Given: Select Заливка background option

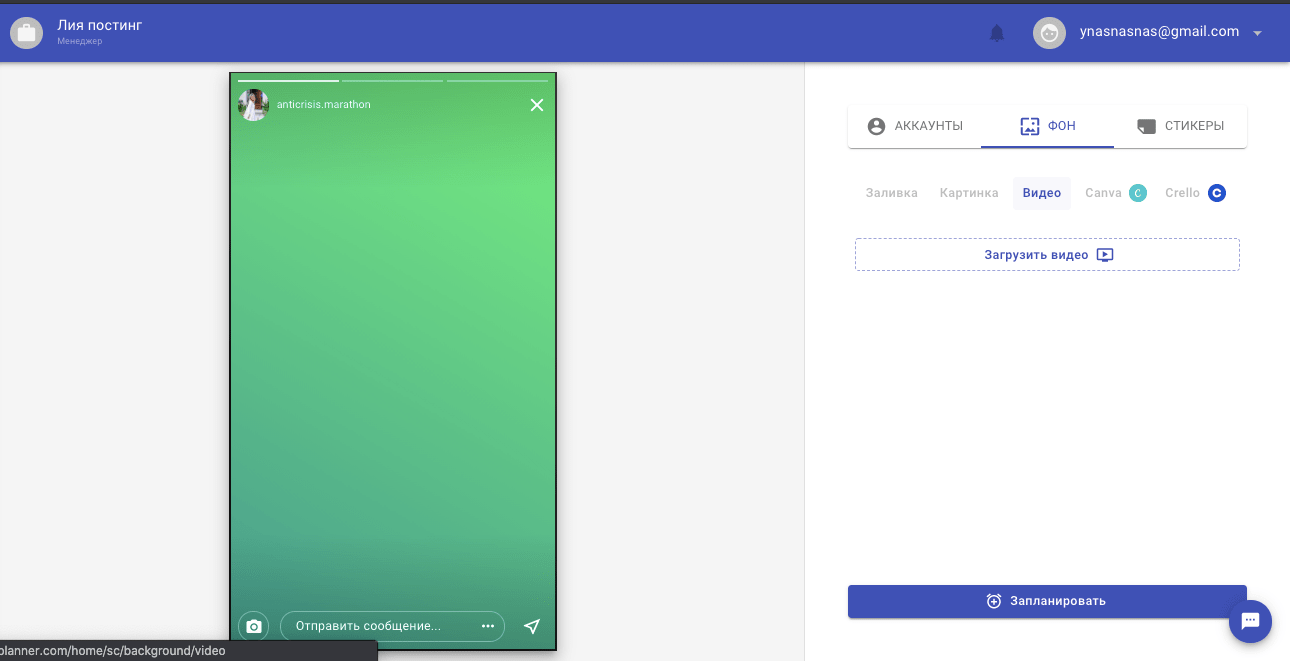Looking at the screenshot, I should [x=891, y=193].
